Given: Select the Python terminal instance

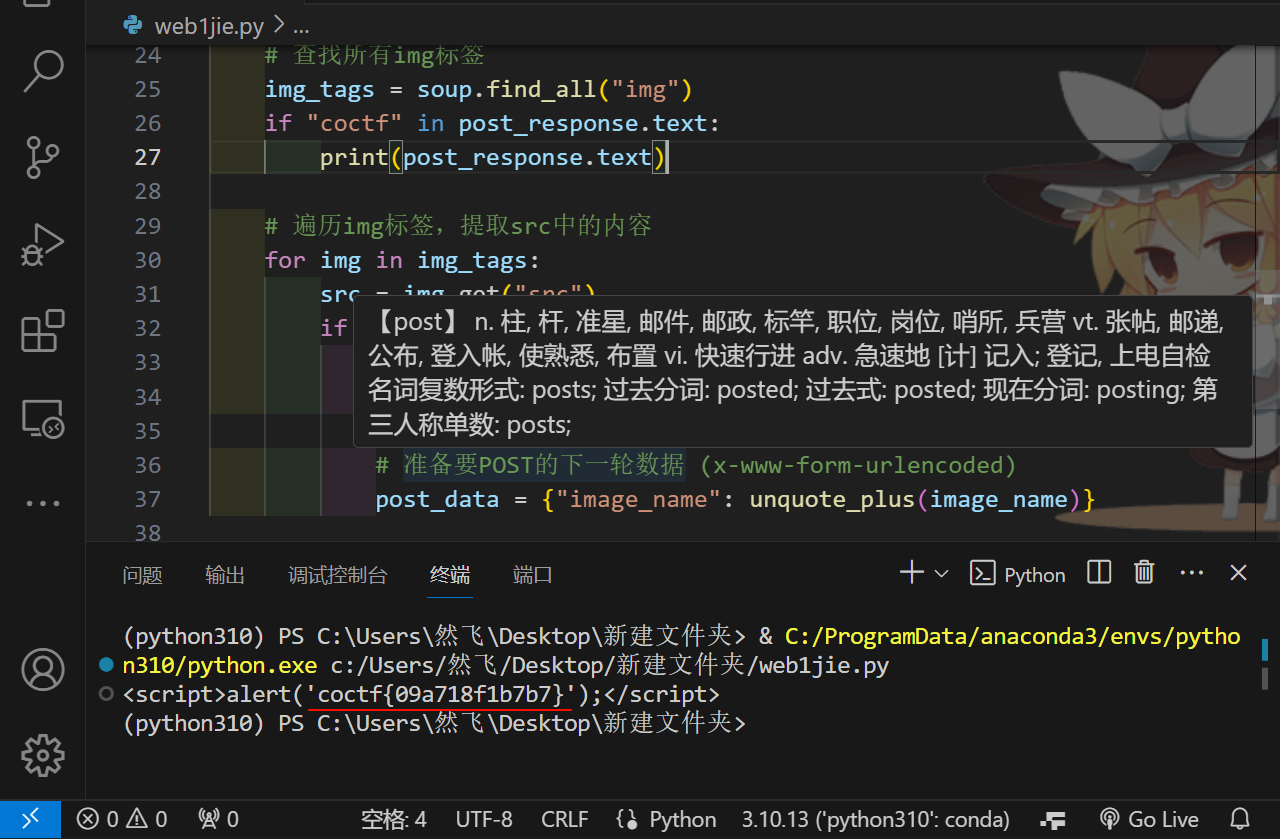Looking at the screenshot, I should [x=1018, y=574].
